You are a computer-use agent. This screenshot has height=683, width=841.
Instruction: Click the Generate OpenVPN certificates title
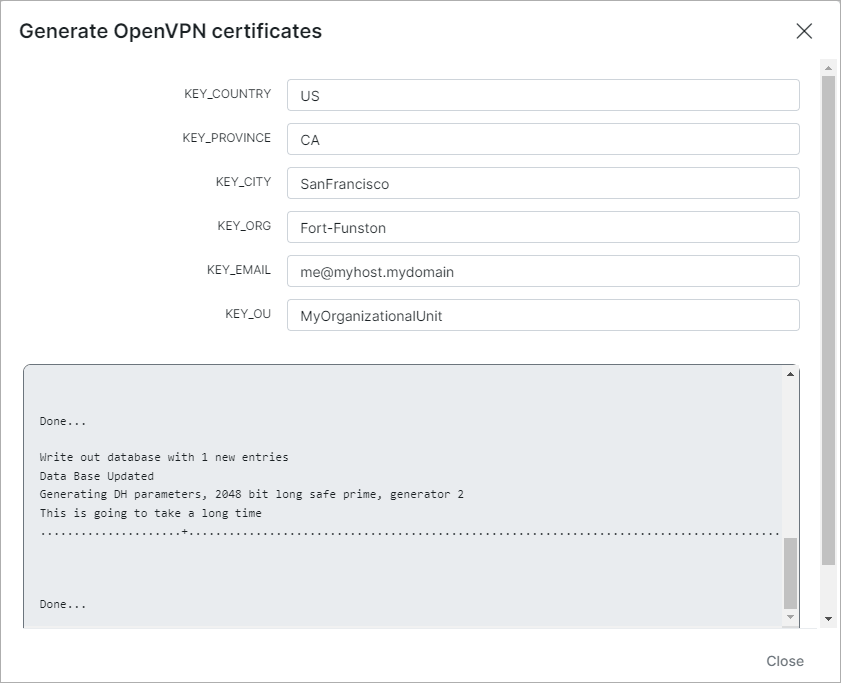click(x=170, y=31)
